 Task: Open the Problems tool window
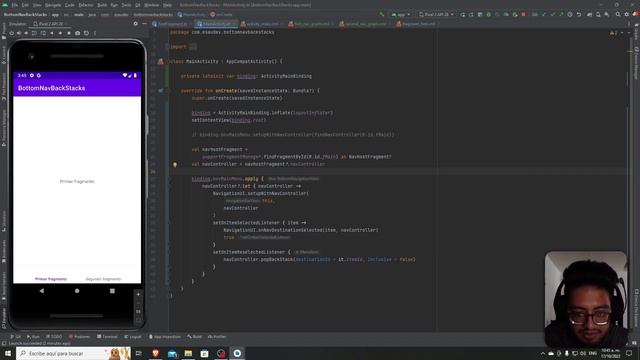tap(79, 337)
